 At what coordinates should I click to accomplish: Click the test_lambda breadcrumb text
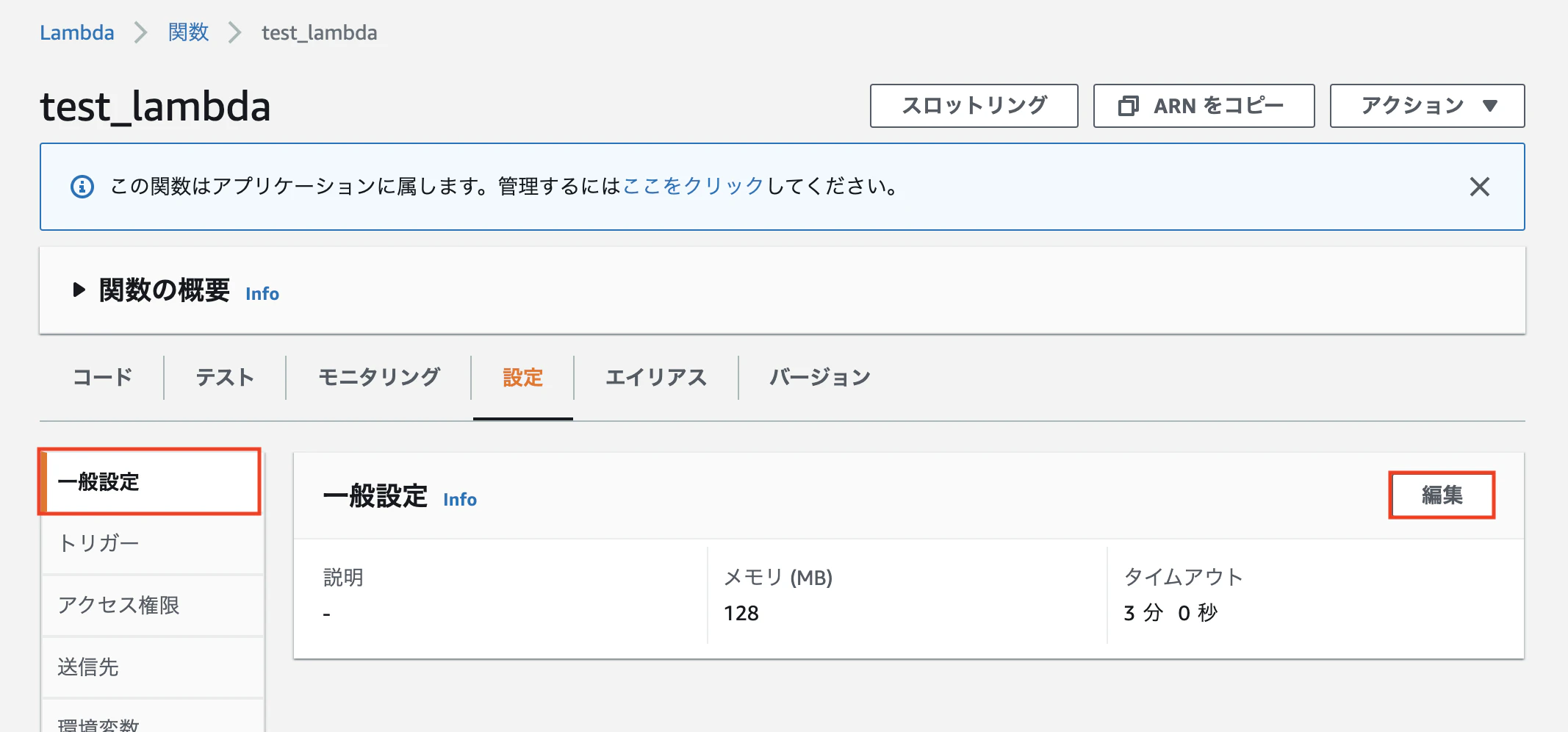click(x=320, y=33)
